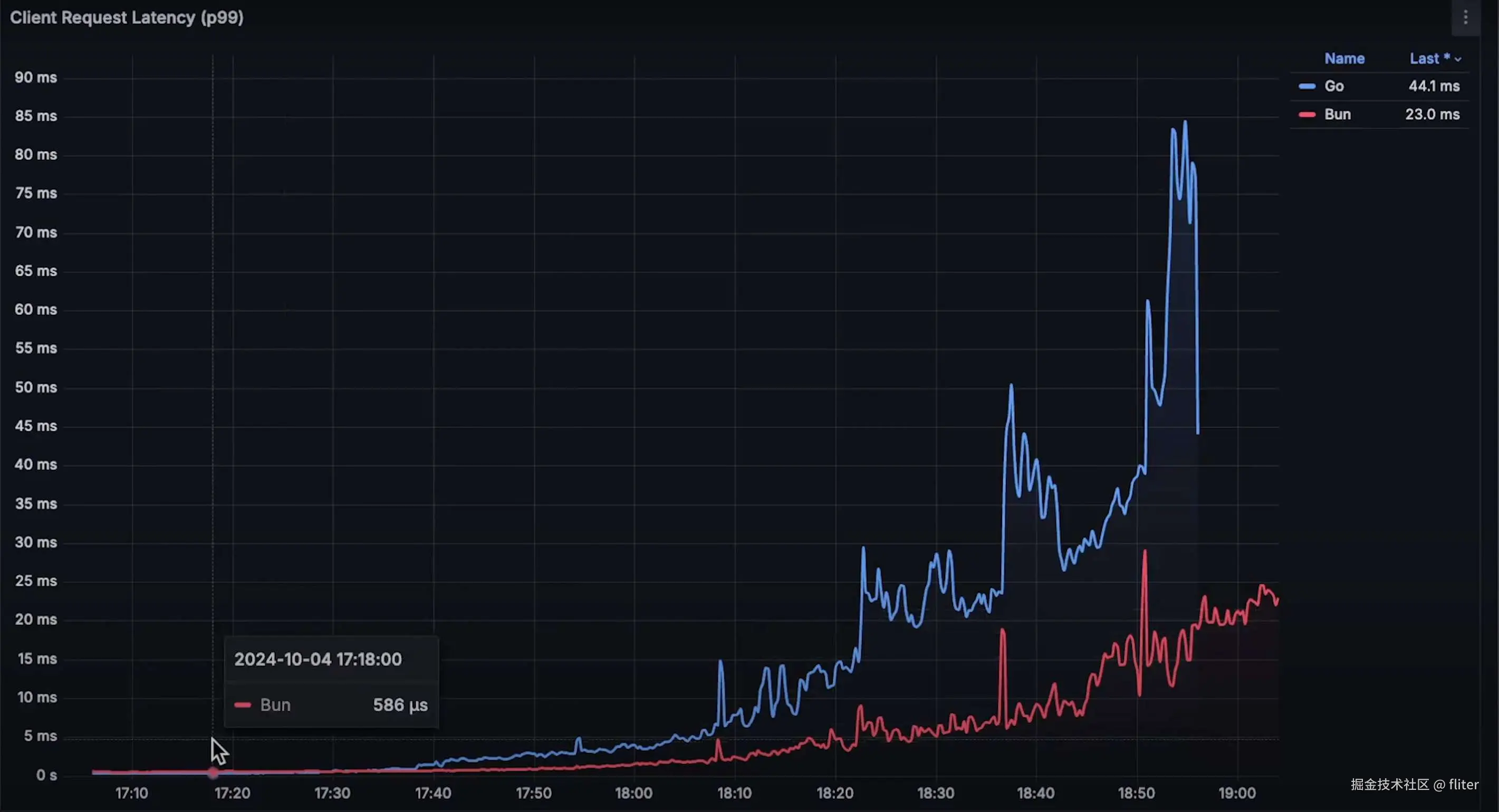Click the Bun 586 µs tooltip row
The width and height of the screenshot is (1499, 812).
[x=331, y=705]
